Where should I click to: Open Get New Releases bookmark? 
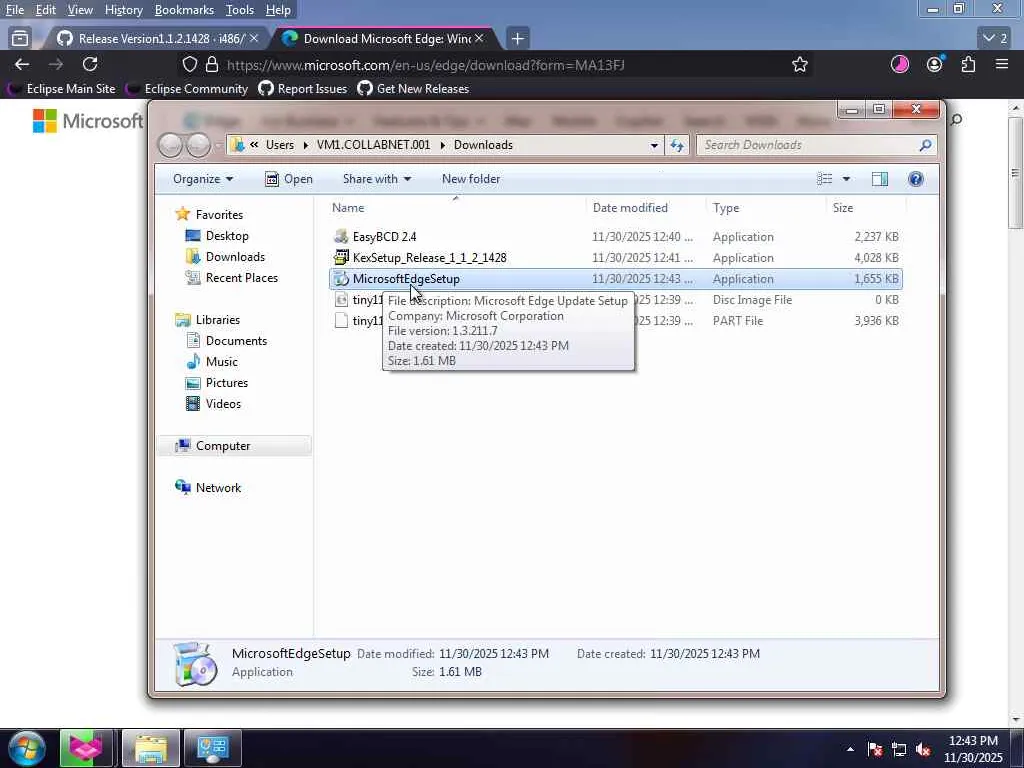coord(413,89)
